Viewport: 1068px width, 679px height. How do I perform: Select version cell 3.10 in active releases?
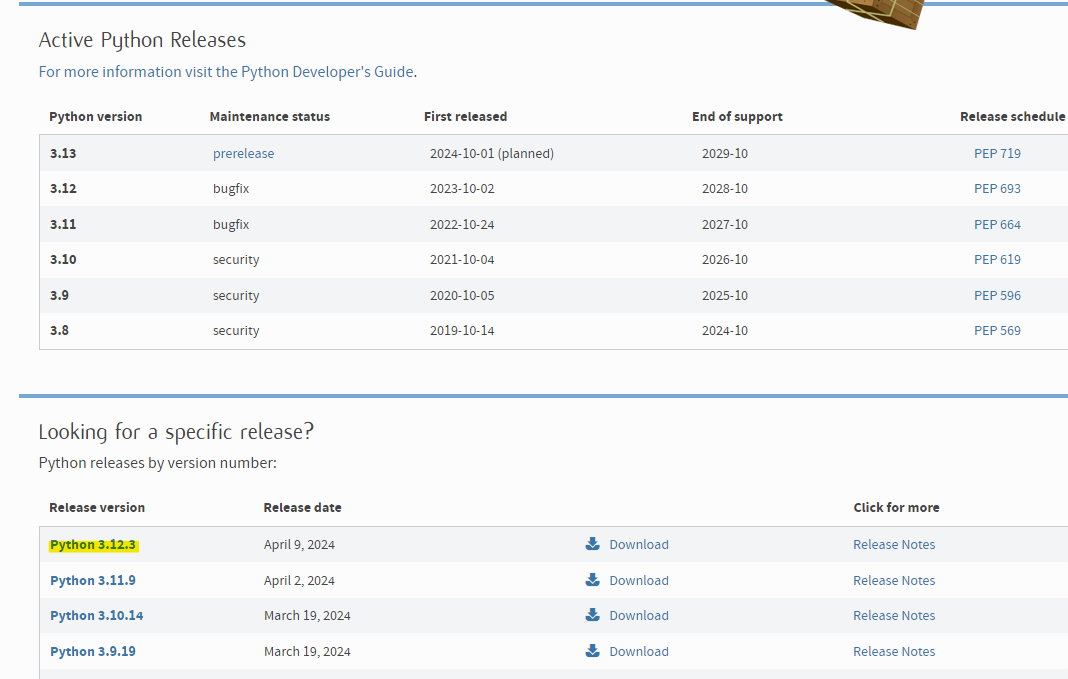pyautogui.click(x=63, y=259)
